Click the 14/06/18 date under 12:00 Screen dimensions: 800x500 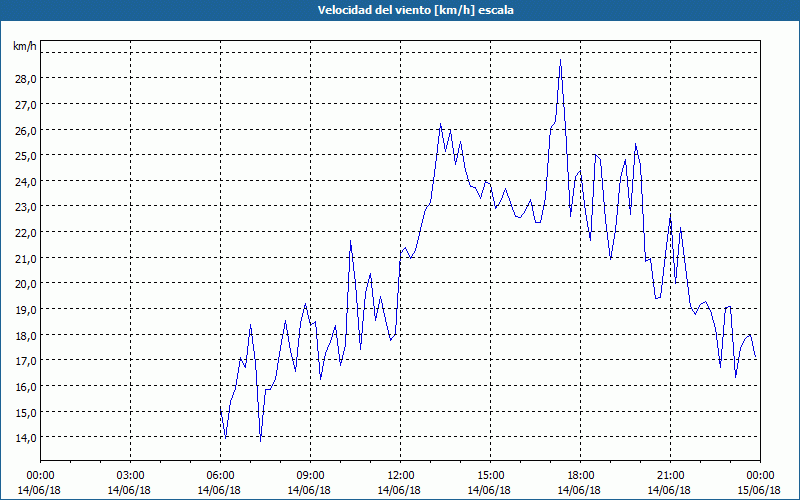tap(399, 490)
